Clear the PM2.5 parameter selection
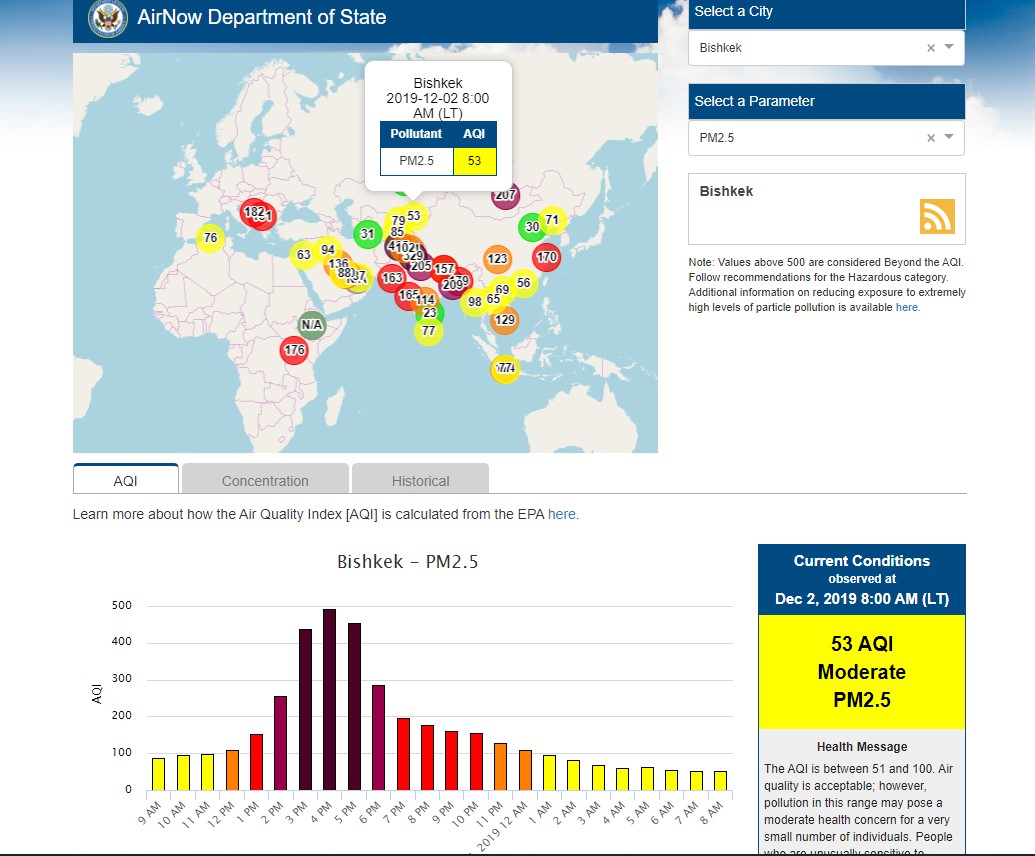 [931, 138]
